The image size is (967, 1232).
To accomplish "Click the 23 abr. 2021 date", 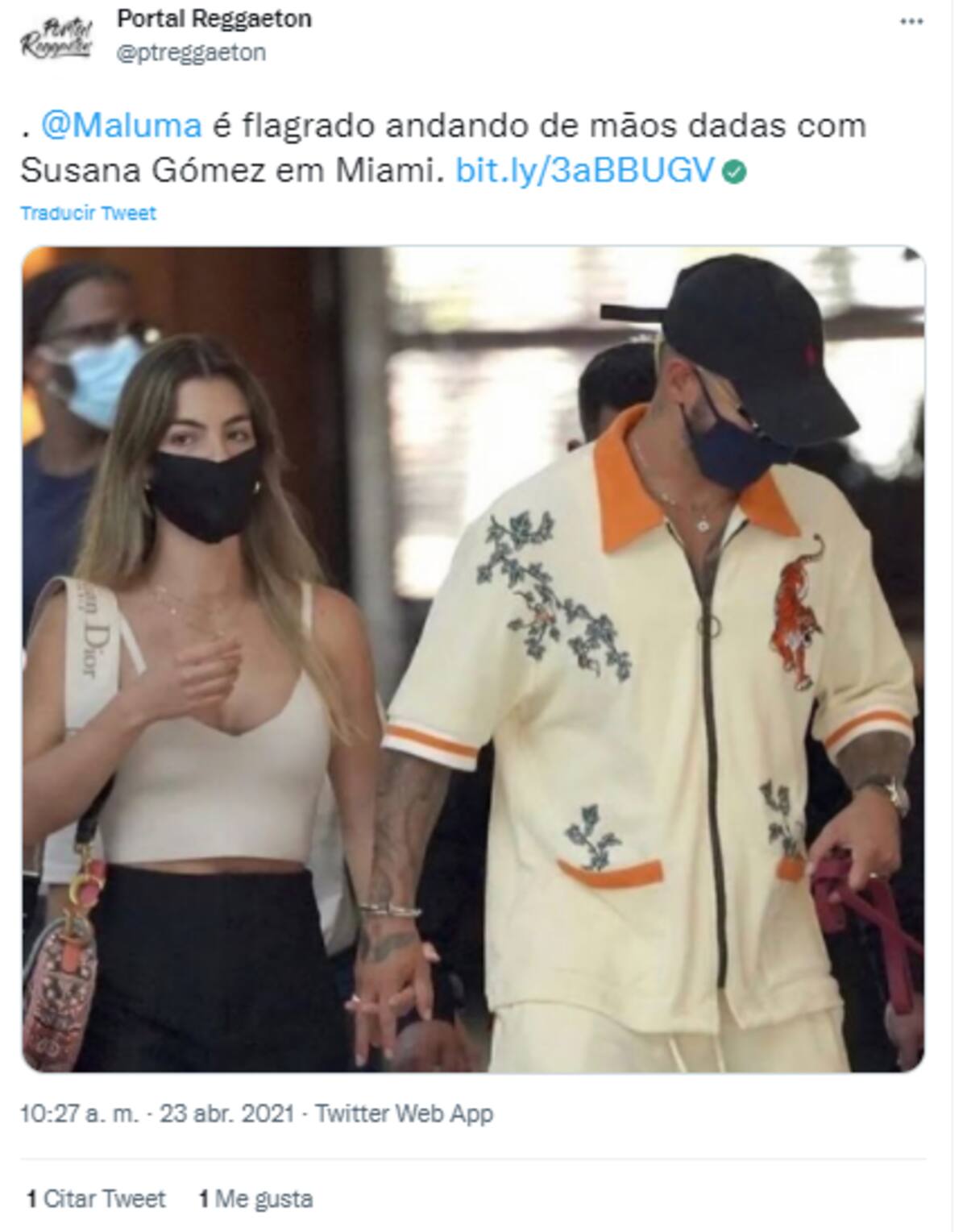I will click(x=226, y=1114).
